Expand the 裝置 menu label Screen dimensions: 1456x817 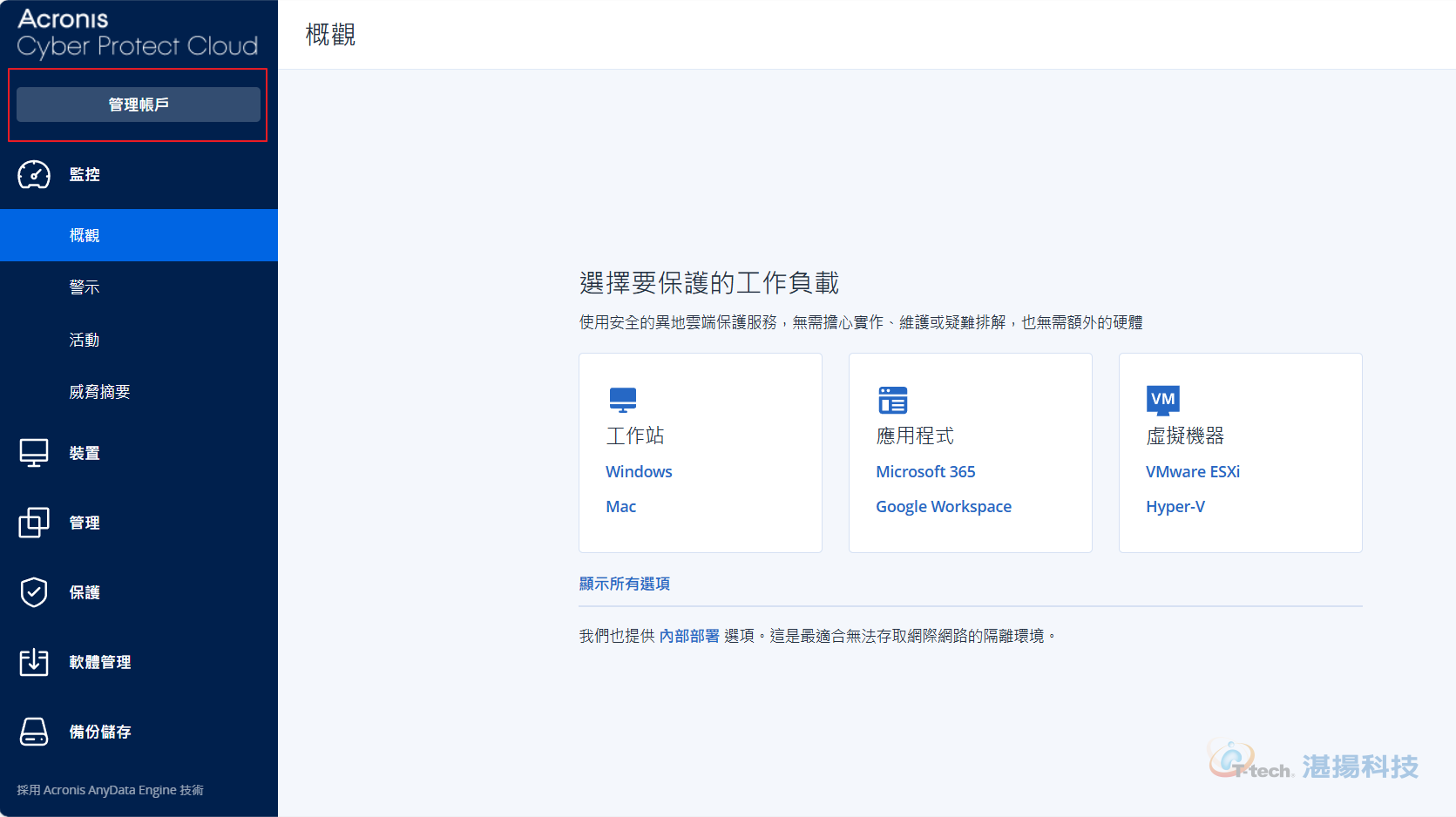point(85,453)
